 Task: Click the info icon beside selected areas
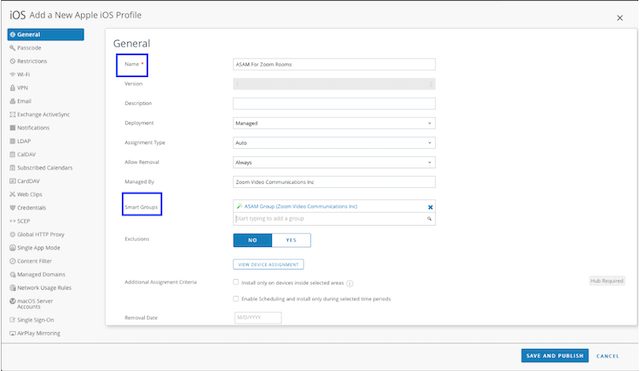click(350, 283)
